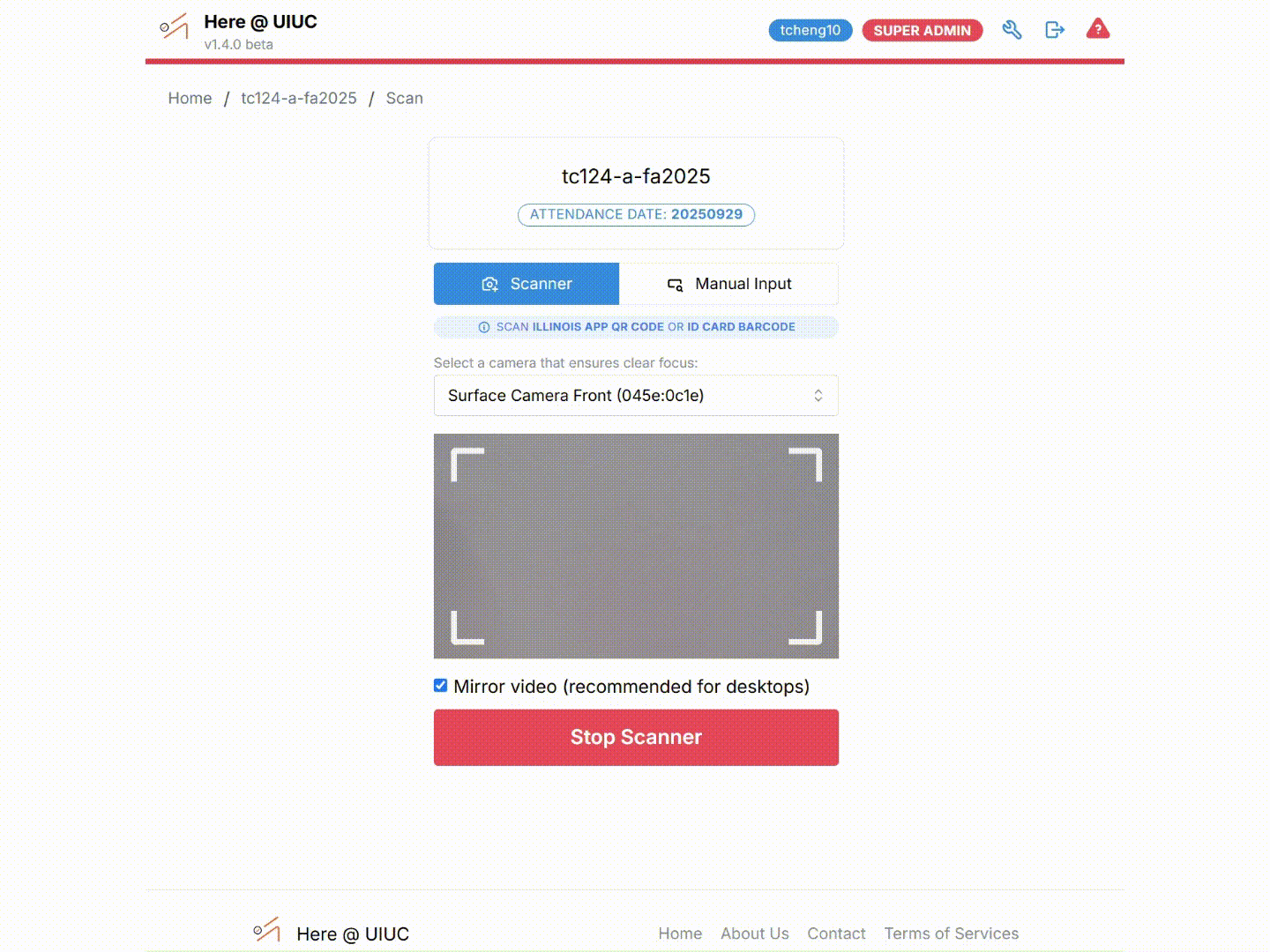Click the footer Here @ UIUC logo
This screenshot has width=1270, height=952.
(x=266, y=930)
